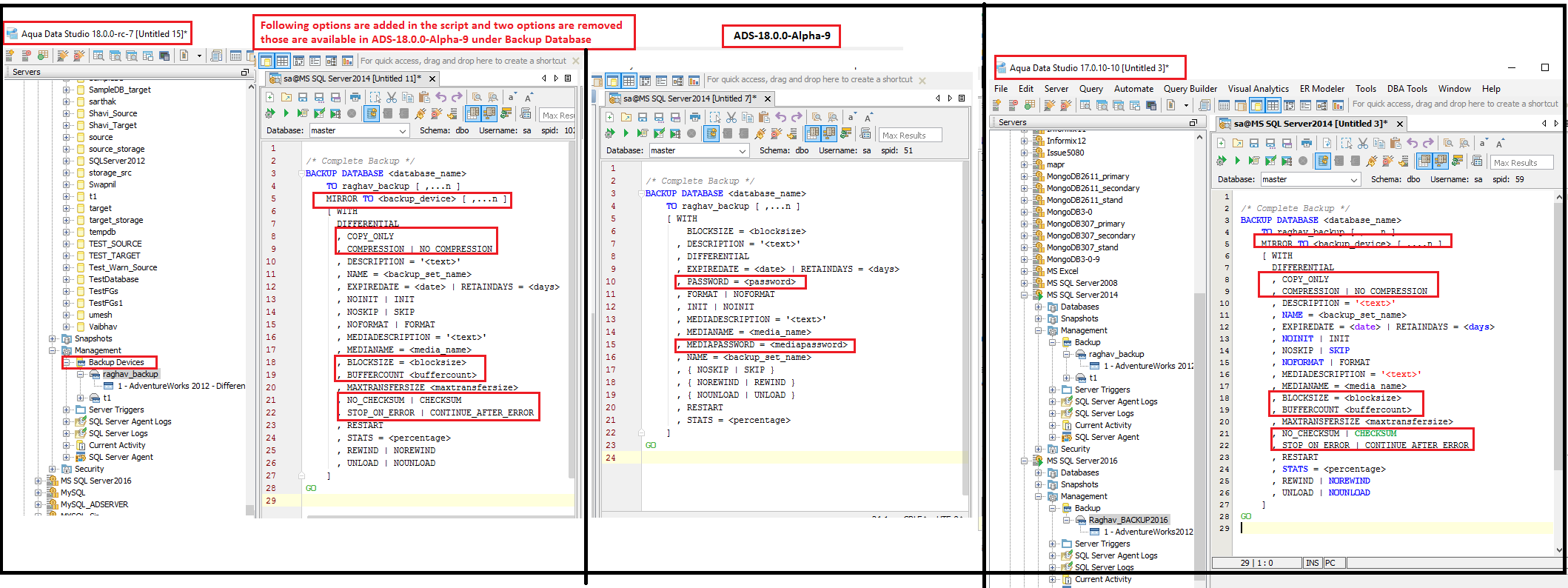Click Connect plug icon in Untitled 11 toolbar

420,113
